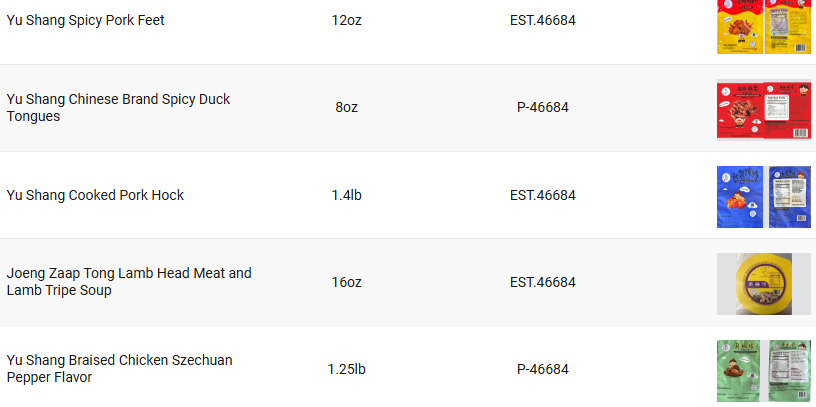The image size is (816, 407).
Task: Click P-46684 in the Braised Chicken row
Action: [x=543, y=369]
